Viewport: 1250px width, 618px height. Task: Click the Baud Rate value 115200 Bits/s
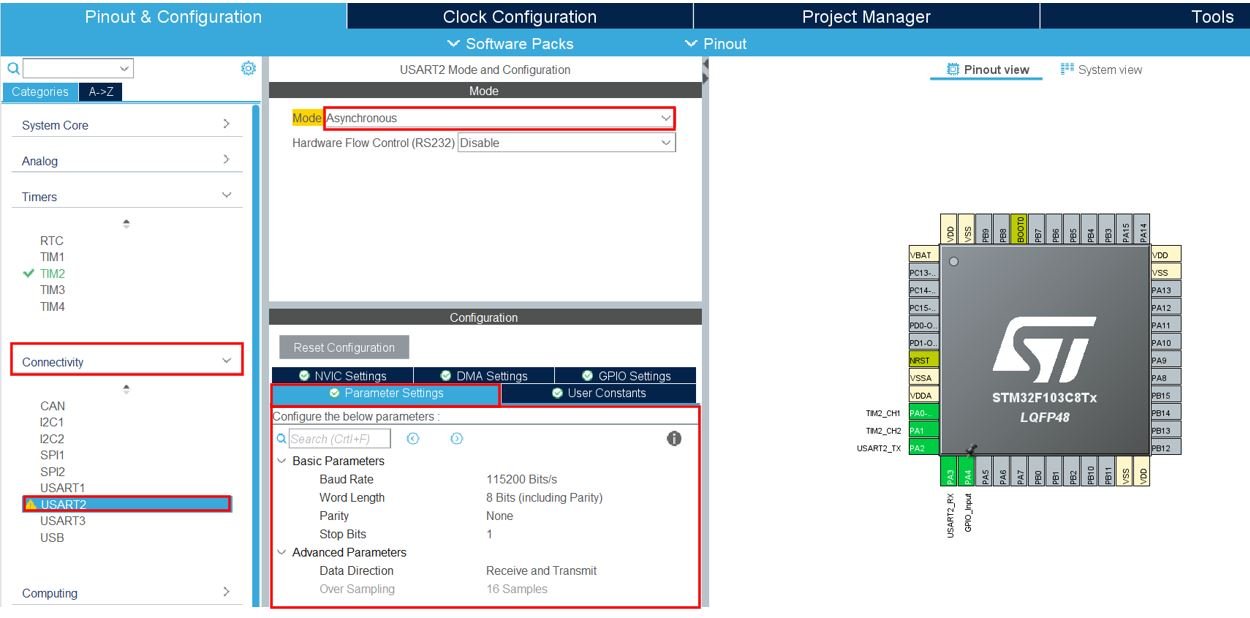(522, 480)
